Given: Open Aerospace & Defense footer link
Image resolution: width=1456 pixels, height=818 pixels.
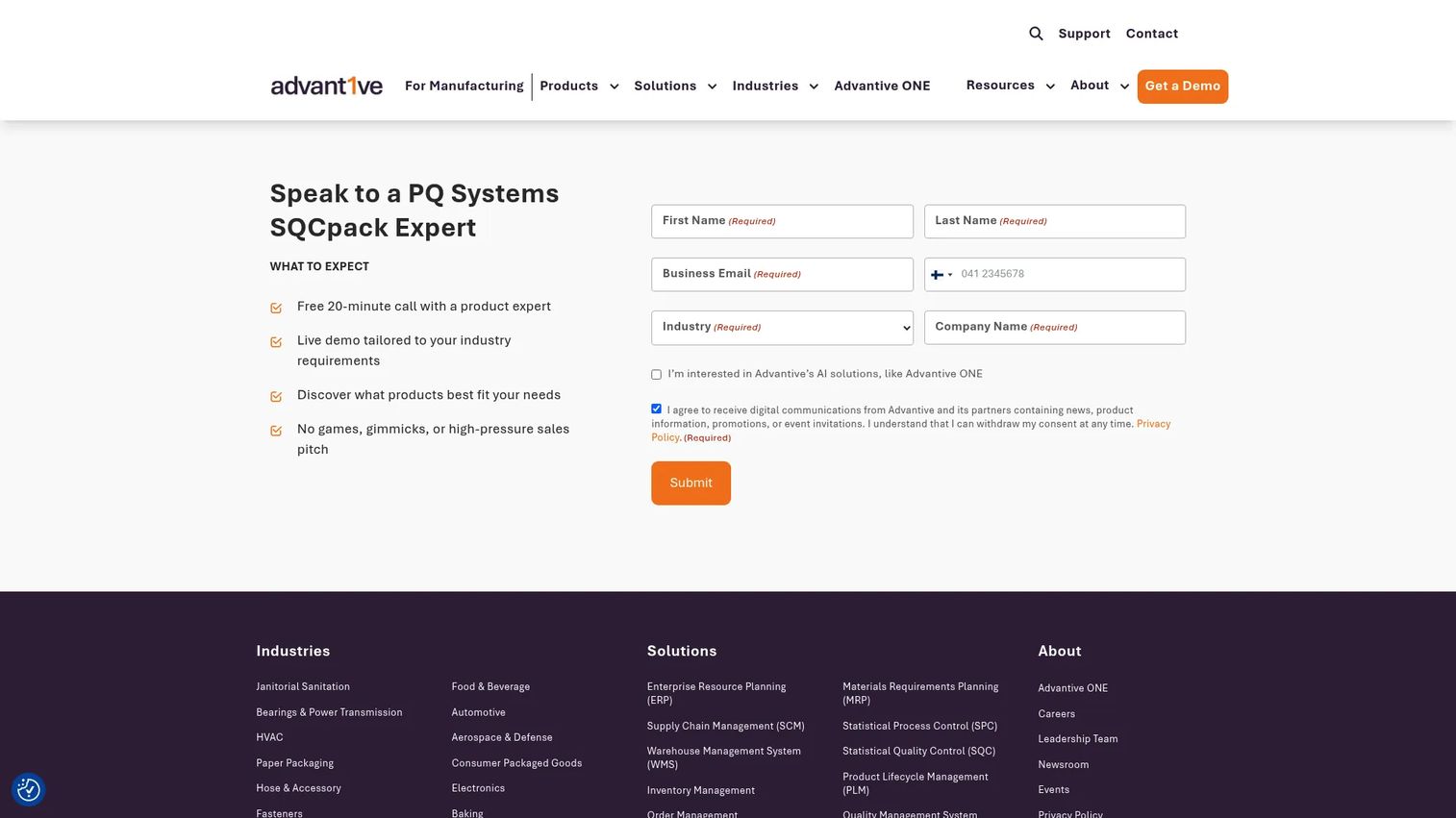Looking at the screenshot, I should click(x=502, y=738).
